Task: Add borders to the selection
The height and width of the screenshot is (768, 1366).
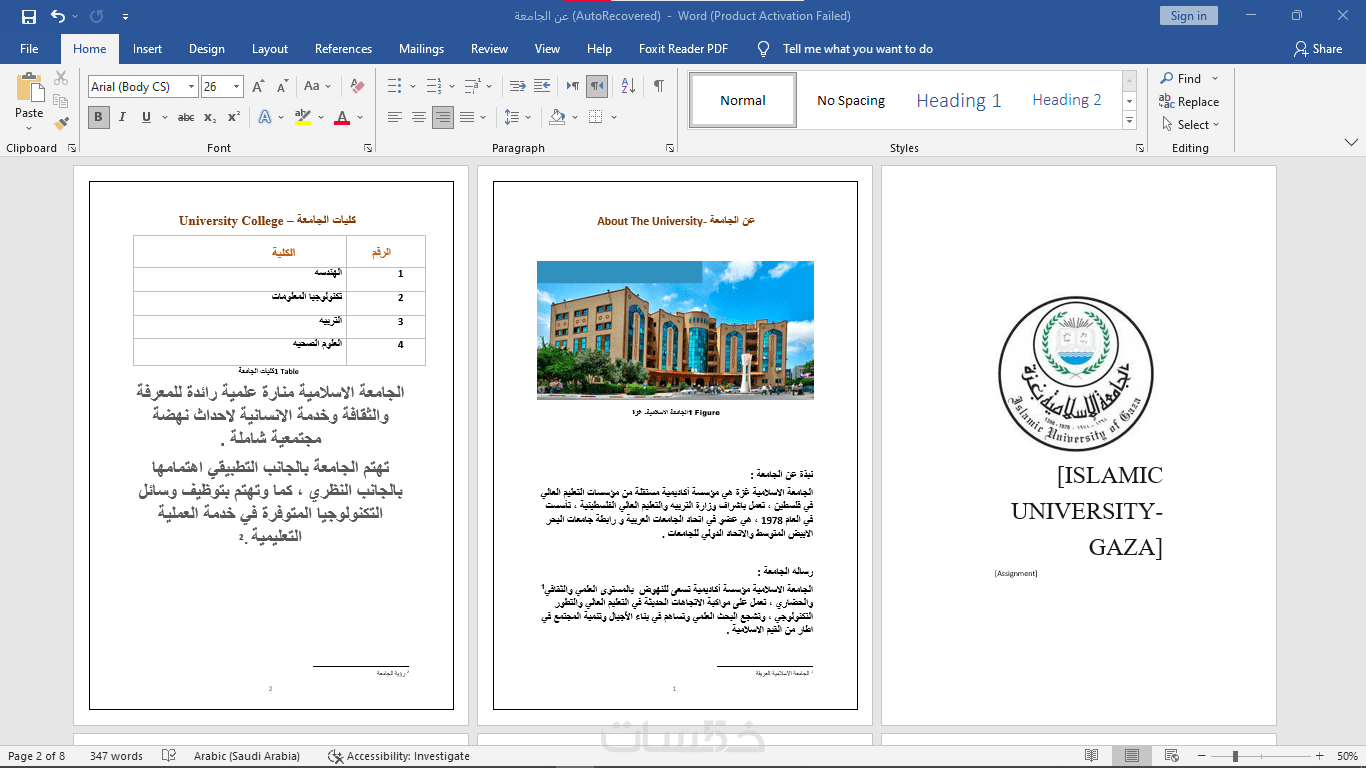Action: (596, 117)
